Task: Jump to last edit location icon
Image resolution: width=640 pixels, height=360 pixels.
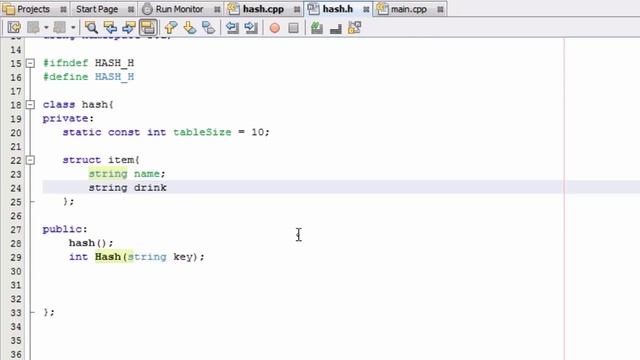Action: (13, 28)
